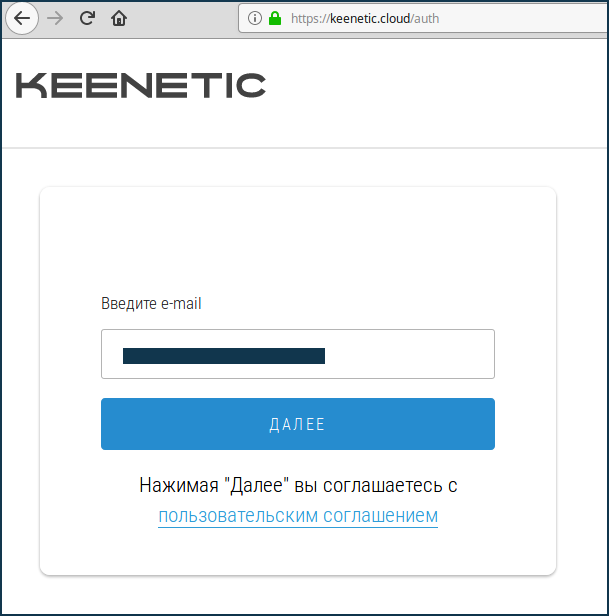Click the KEENETIC logo
The image size is (609, 616).
click(x=141, y=86)
